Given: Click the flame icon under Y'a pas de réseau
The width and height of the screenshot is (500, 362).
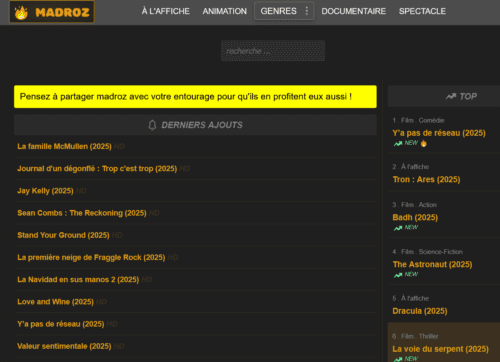Looking at the screenshot, I should (x=423, y=143).
